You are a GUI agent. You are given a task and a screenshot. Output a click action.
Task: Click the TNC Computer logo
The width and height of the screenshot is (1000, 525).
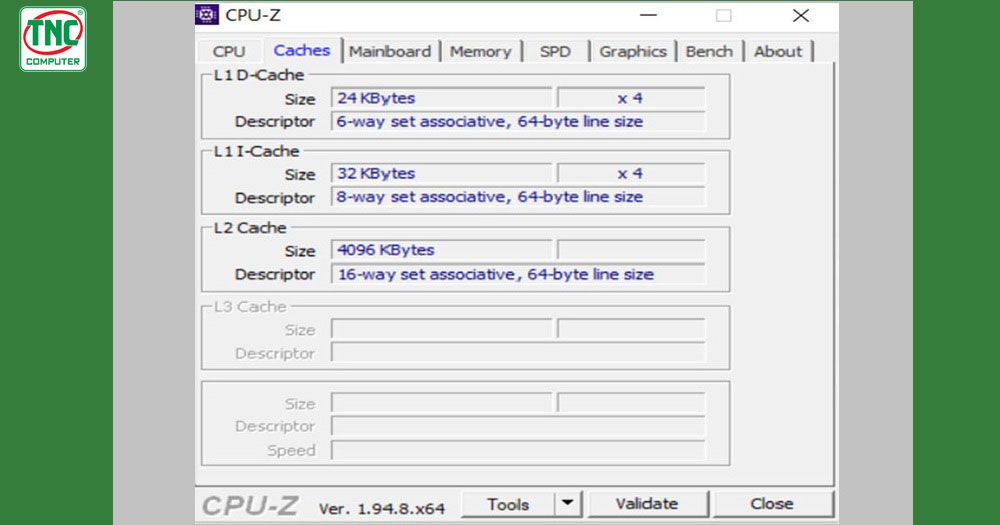click(x=53, y=39)
